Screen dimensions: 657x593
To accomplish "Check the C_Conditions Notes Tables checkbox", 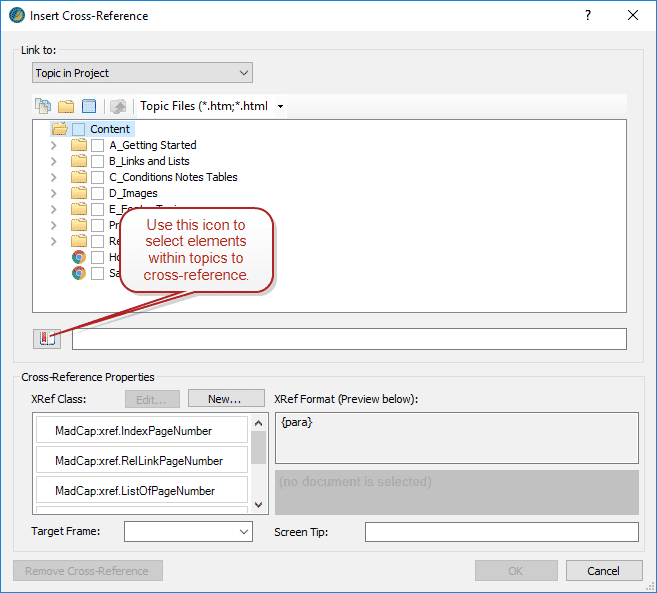I will pos(98,177).
